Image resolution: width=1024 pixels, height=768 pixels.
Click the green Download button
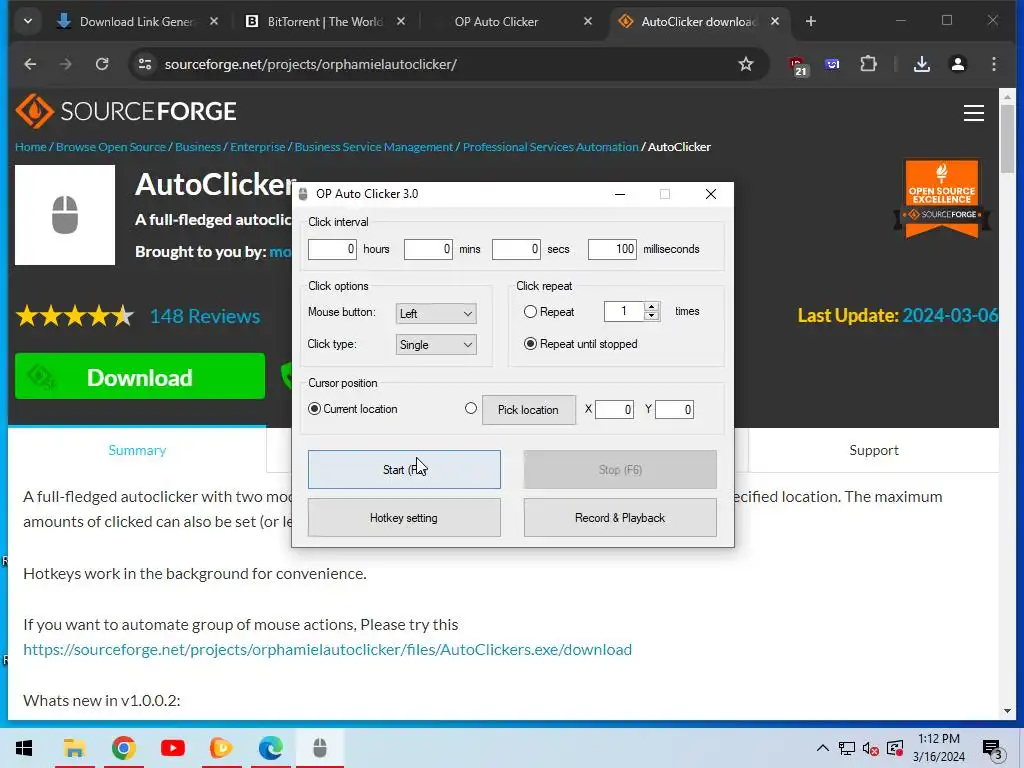[x=140, y=377]
